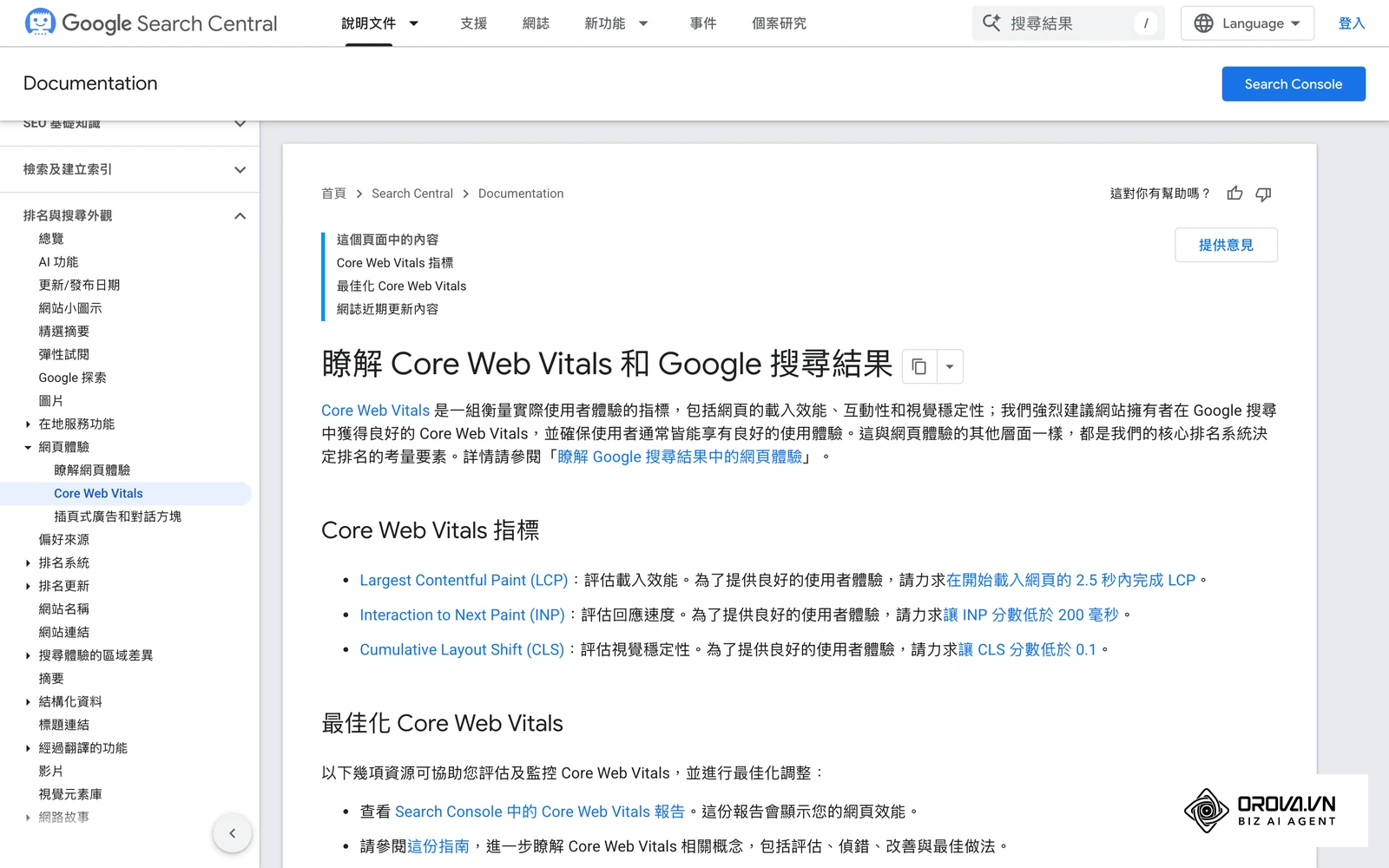Click the 首頁 breadcrumb link
The height and width of the screenshot is (868, 1389).
(333, 194)
